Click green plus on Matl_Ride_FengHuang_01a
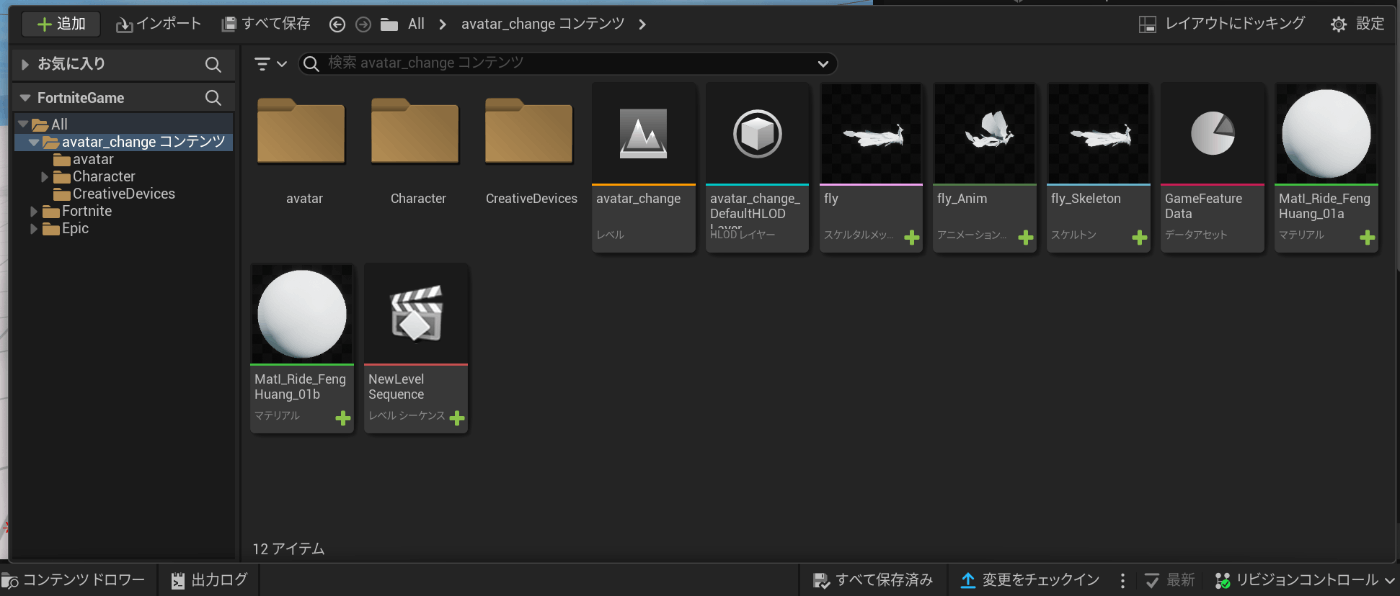Screen dimensions: 1400x596 (1368, 238)
